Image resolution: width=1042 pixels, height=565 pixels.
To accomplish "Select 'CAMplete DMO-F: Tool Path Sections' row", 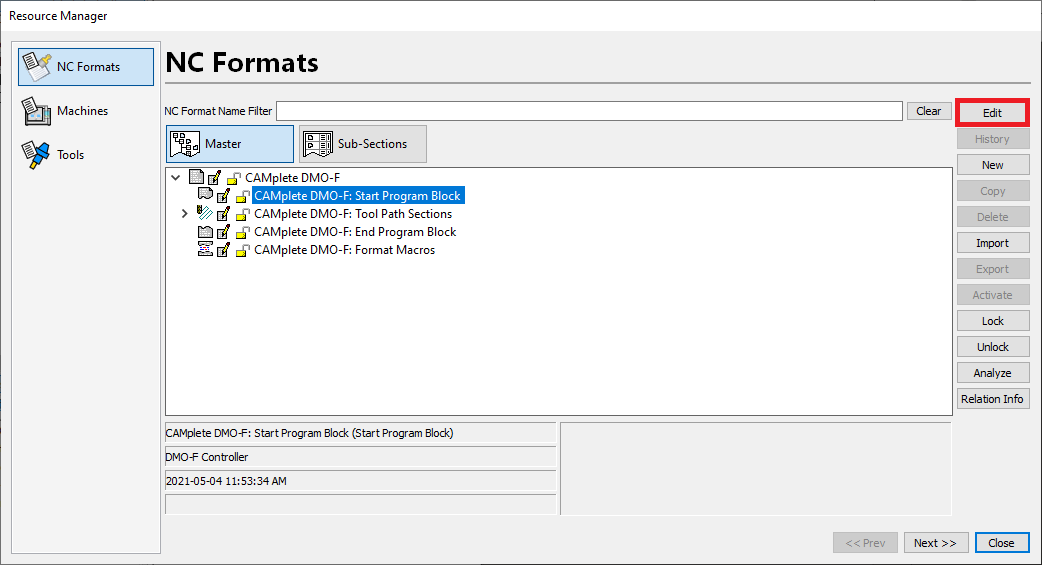I will [x=353, y=213].
